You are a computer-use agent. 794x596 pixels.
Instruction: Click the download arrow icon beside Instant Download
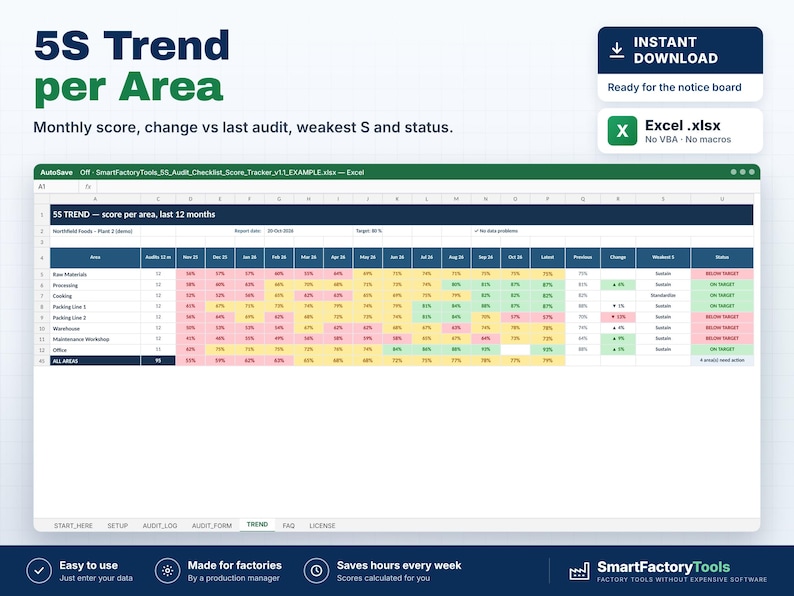[x=616, y=50]
